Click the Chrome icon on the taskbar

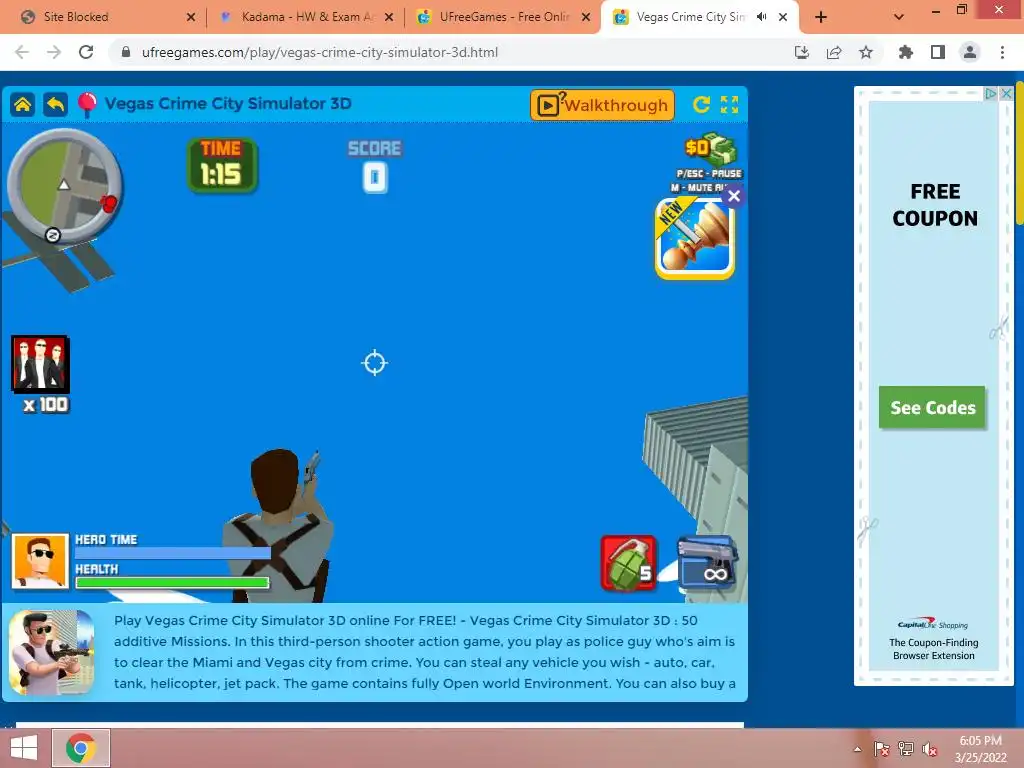pos(81,748)
